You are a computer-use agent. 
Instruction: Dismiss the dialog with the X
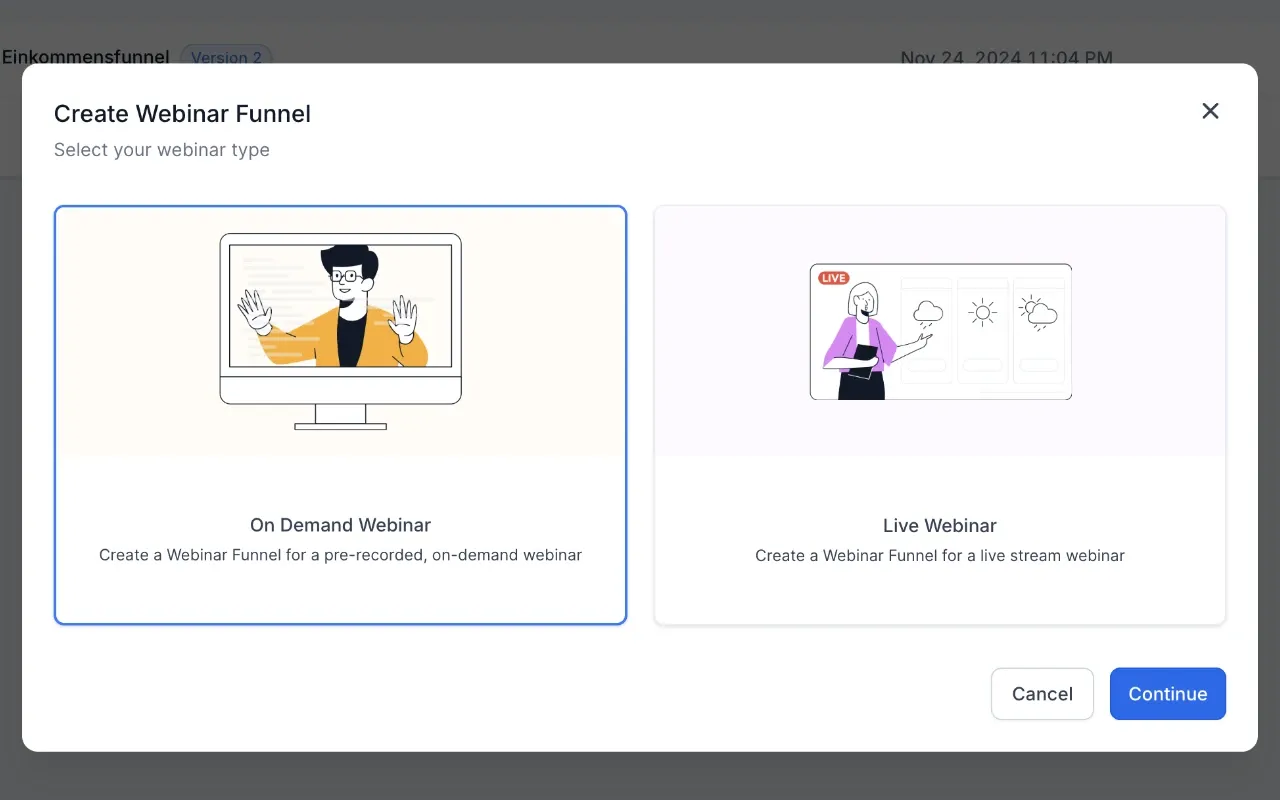[1210, 111]
